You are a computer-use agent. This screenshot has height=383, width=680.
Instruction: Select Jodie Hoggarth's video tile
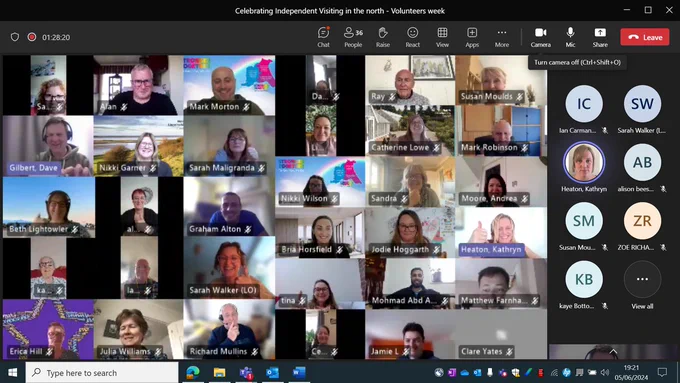tap(410, 232)
